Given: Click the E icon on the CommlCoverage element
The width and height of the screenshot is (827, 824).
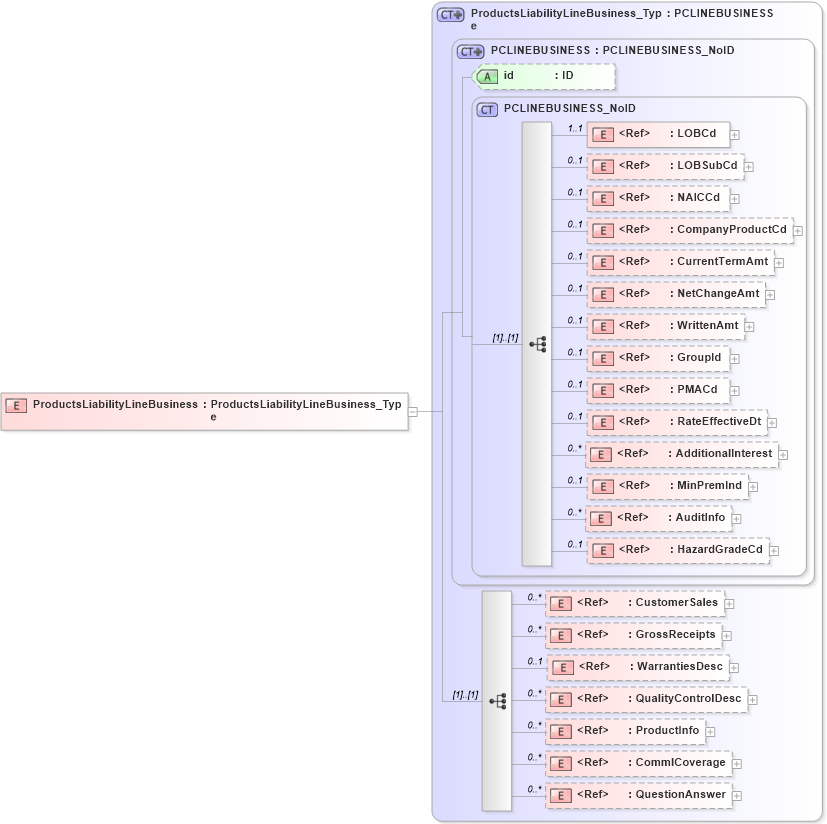Looking at the screenshot, I should pyautogui.click(x=560, y=762).
